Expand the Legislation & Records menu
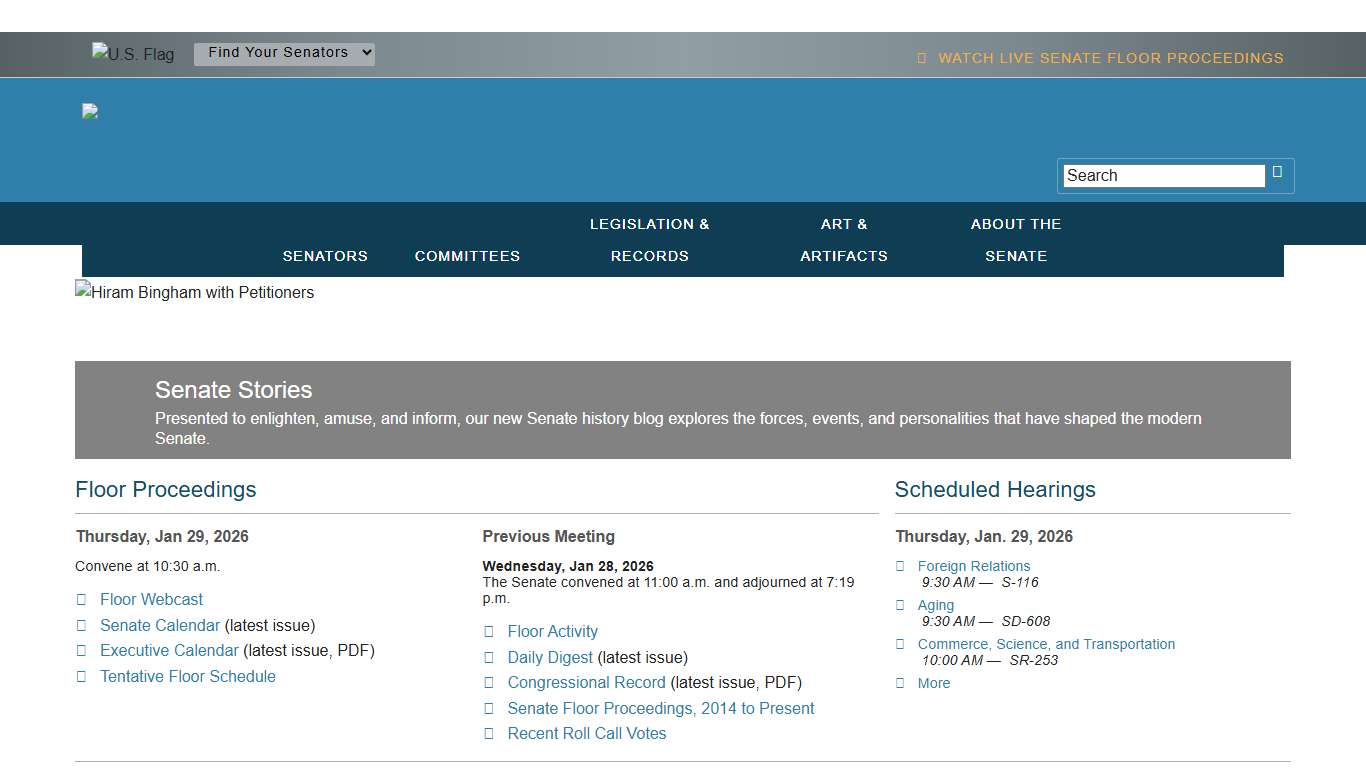 click(x=649, y=240)
